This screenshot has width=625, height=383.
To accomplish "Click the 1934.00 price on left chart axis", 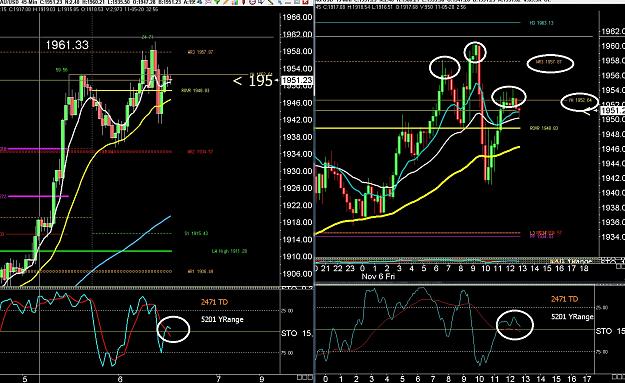I will [x=297, y=154].
